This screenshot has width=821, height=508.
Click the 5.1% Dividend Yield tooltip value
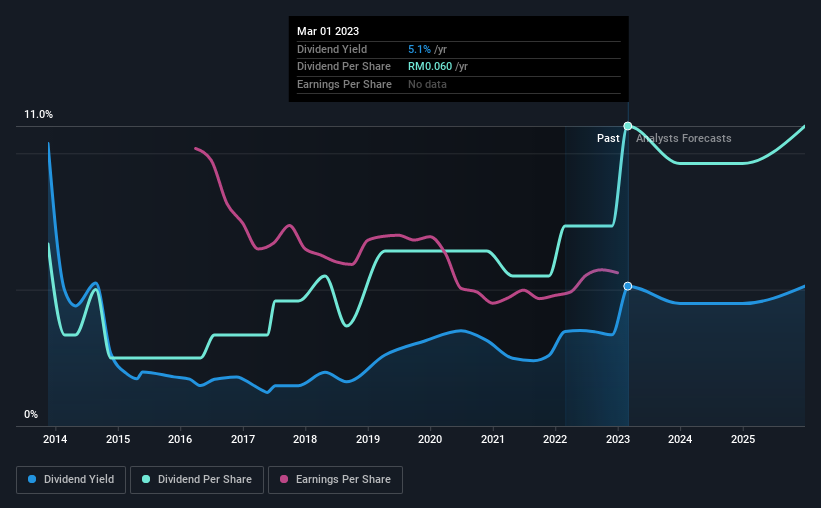coord(419,49)
